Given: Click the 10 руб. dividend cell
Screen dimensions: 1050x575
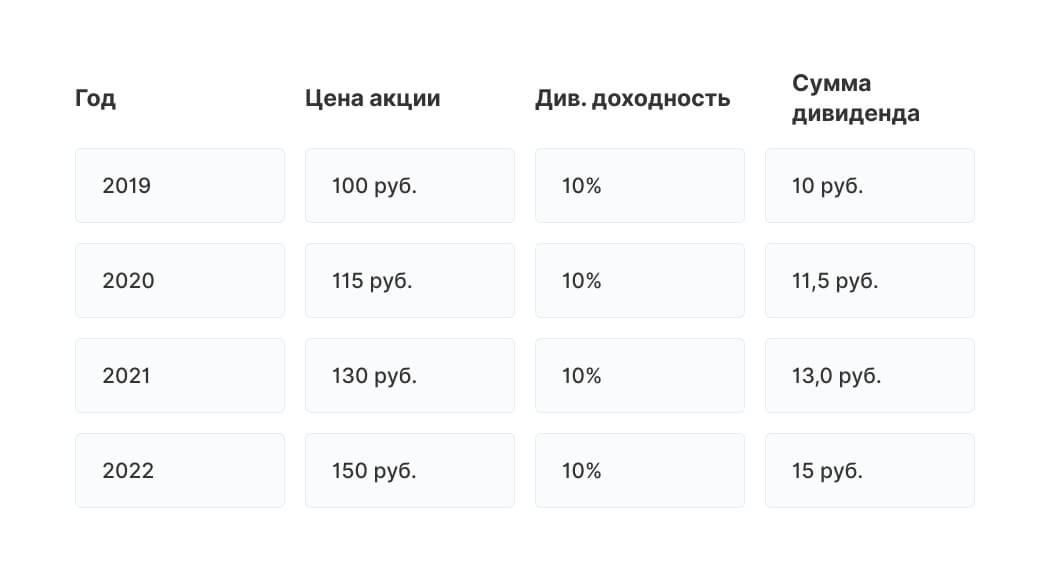Looking at the screenshot, I should (870, 185).
